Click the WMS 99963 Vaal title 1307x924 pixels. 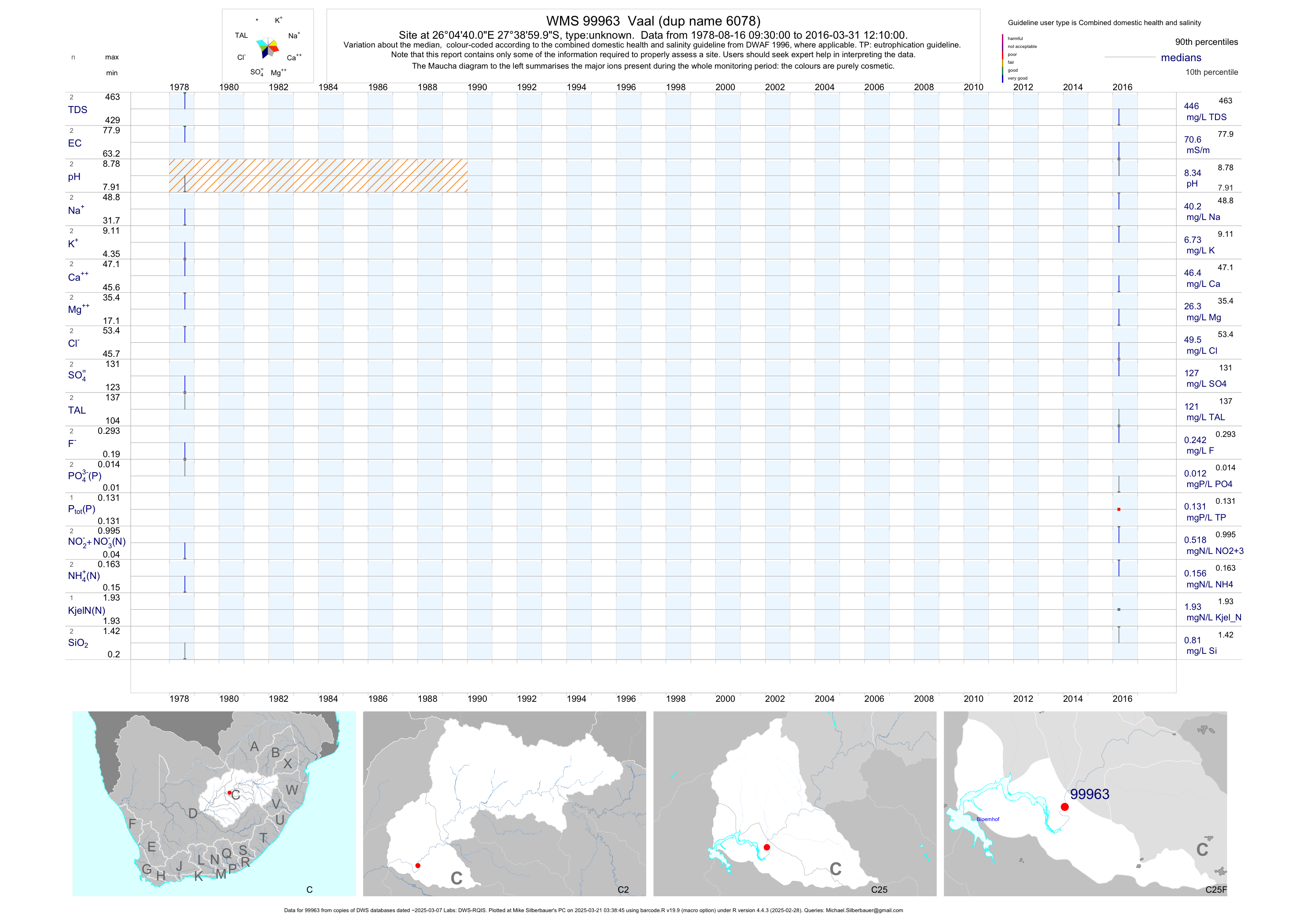click(x=653, y=21)
